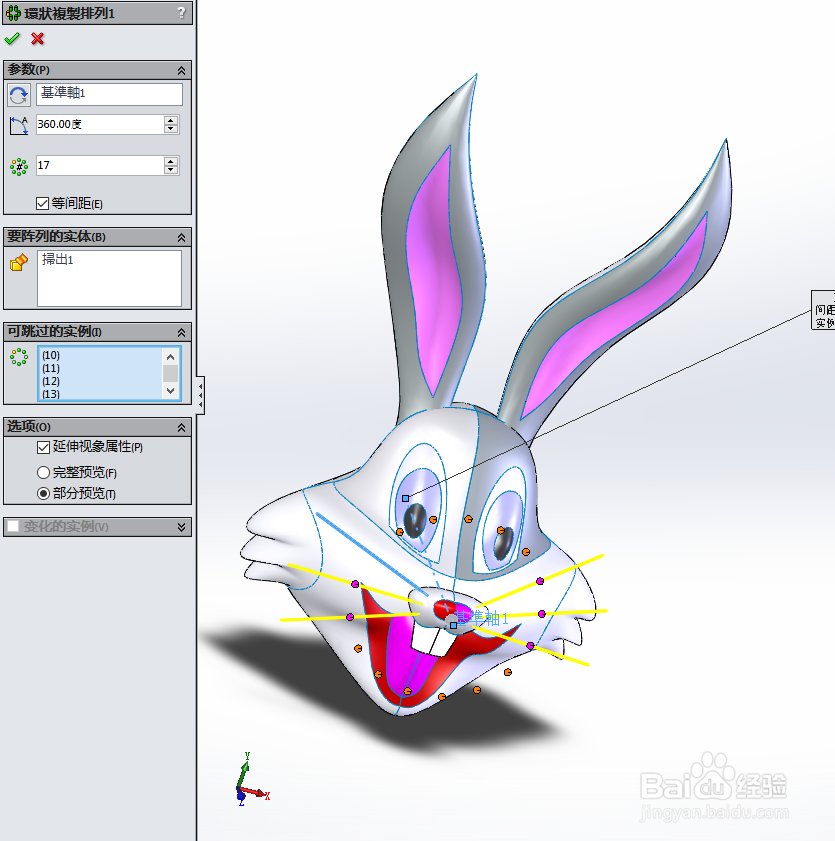Viewport: 835px width, 841px height.
Task: Select the pattern axis field 基準軸1
Action: coord(109,94)
